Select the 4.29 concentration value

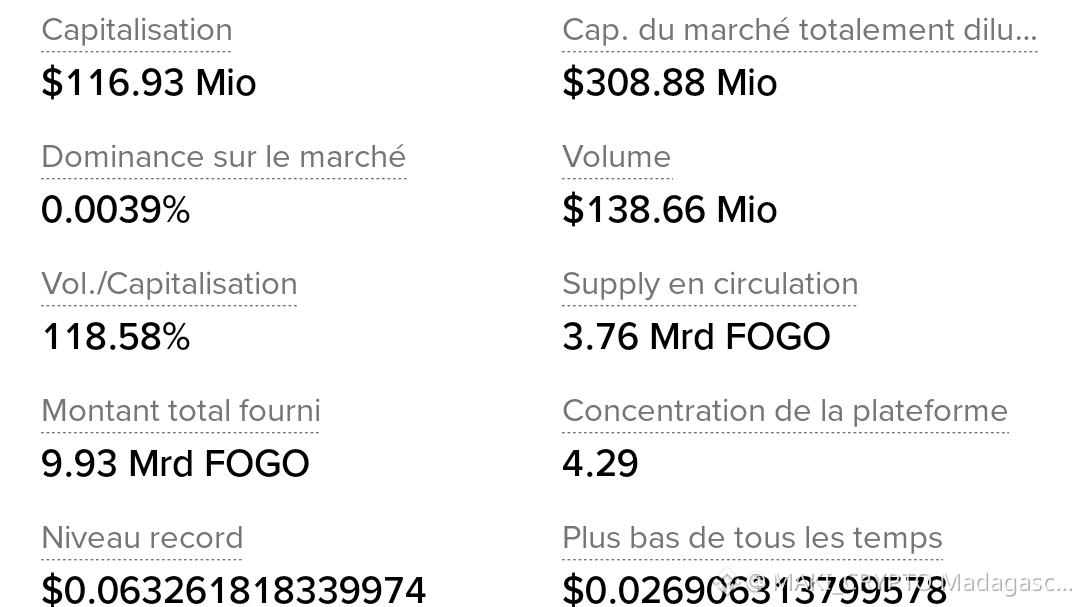(600, 464)
